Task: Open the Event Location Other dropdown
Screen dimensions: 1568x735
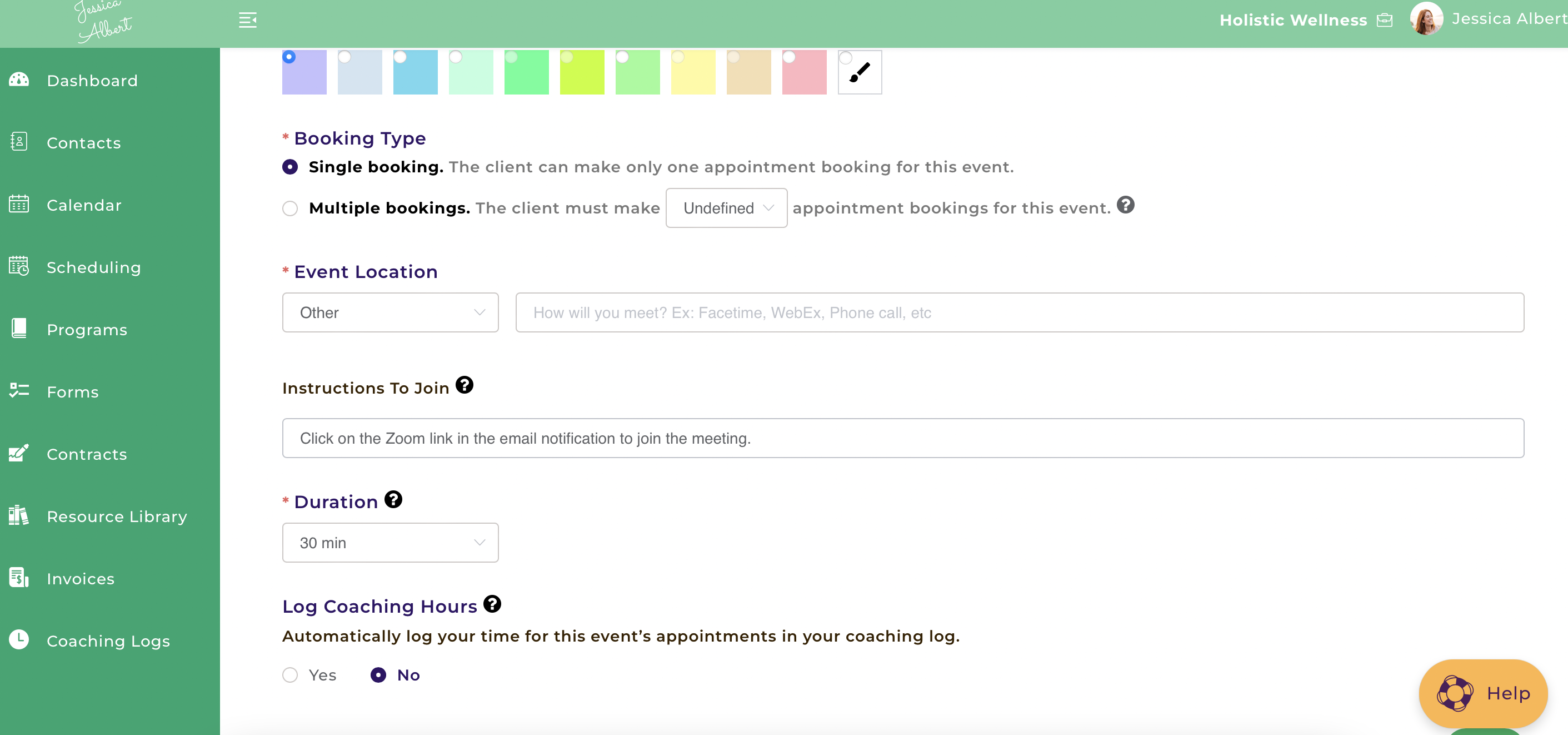Action: (x=390, y=312)
